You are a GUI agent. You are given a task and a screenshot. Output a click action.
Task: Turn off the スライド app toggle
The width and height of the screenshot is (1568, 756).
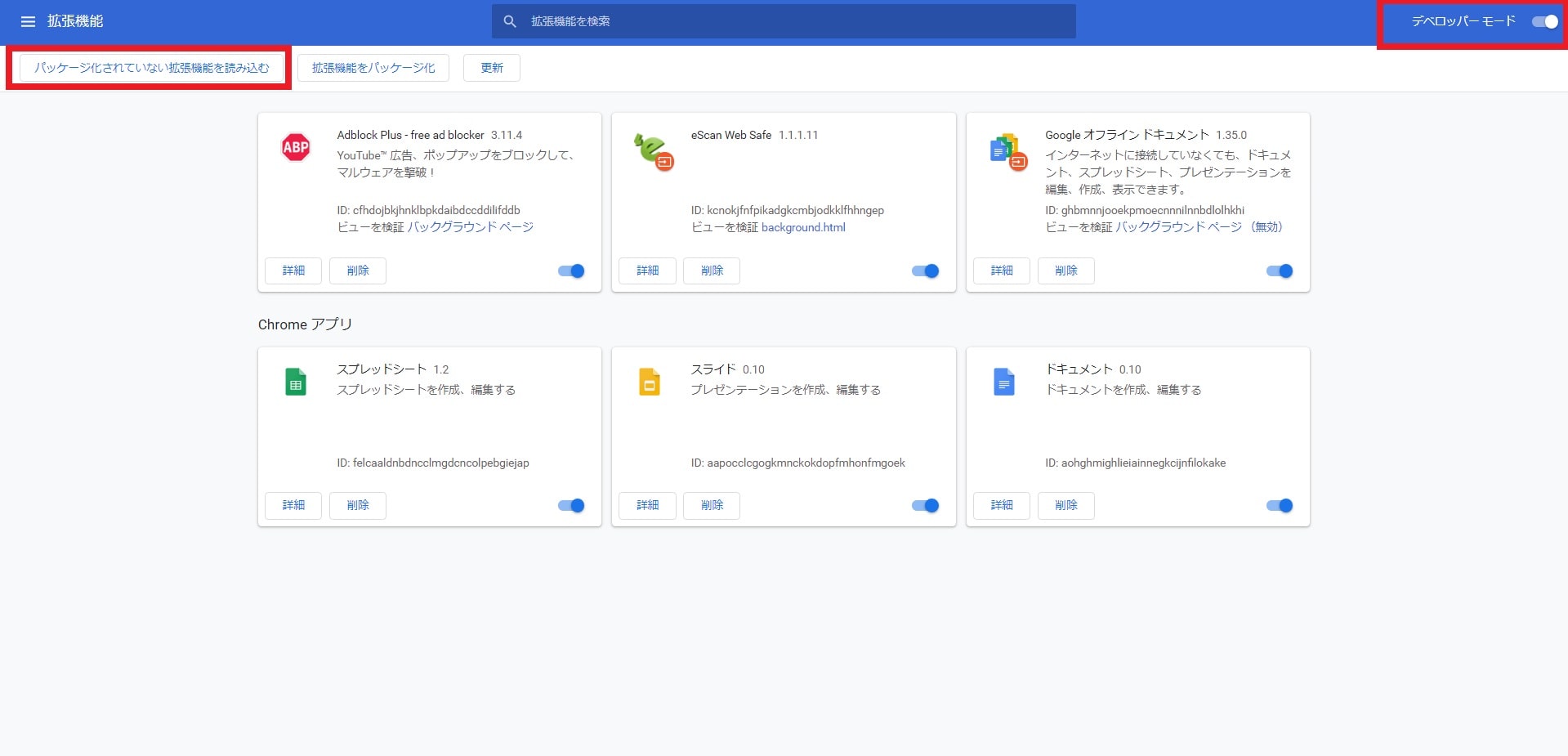click(925, 506)
